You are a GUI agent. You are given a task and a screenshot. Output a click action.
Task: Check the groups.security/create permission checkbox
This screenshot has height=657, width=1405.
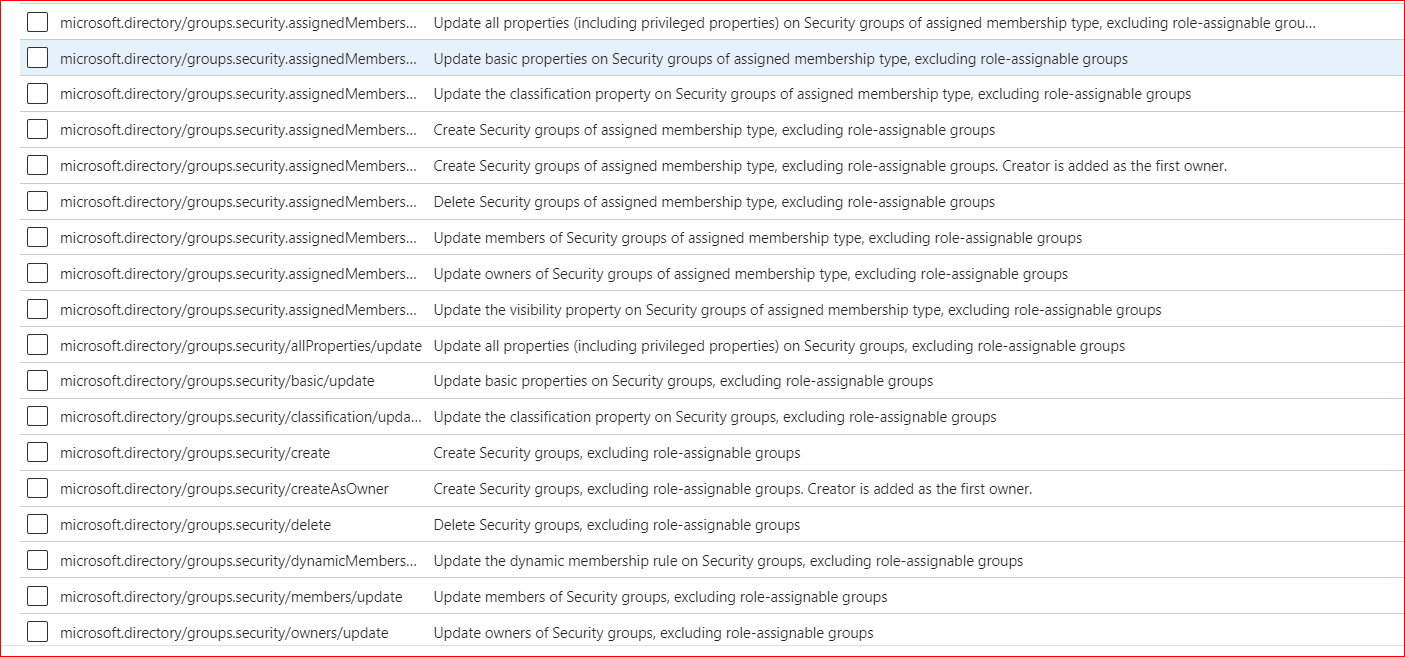tap(37, 452)
